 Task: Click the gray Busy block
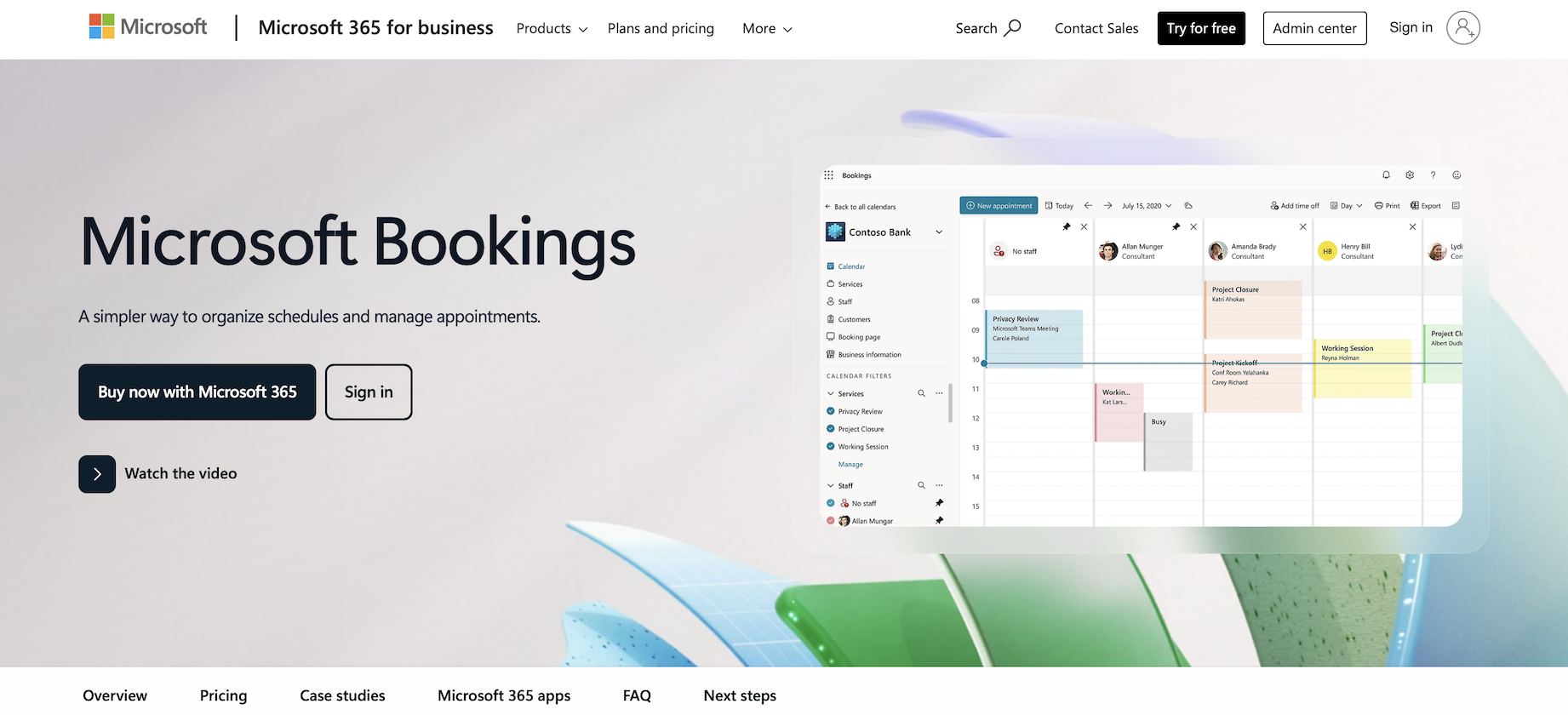pos(1168,442)
